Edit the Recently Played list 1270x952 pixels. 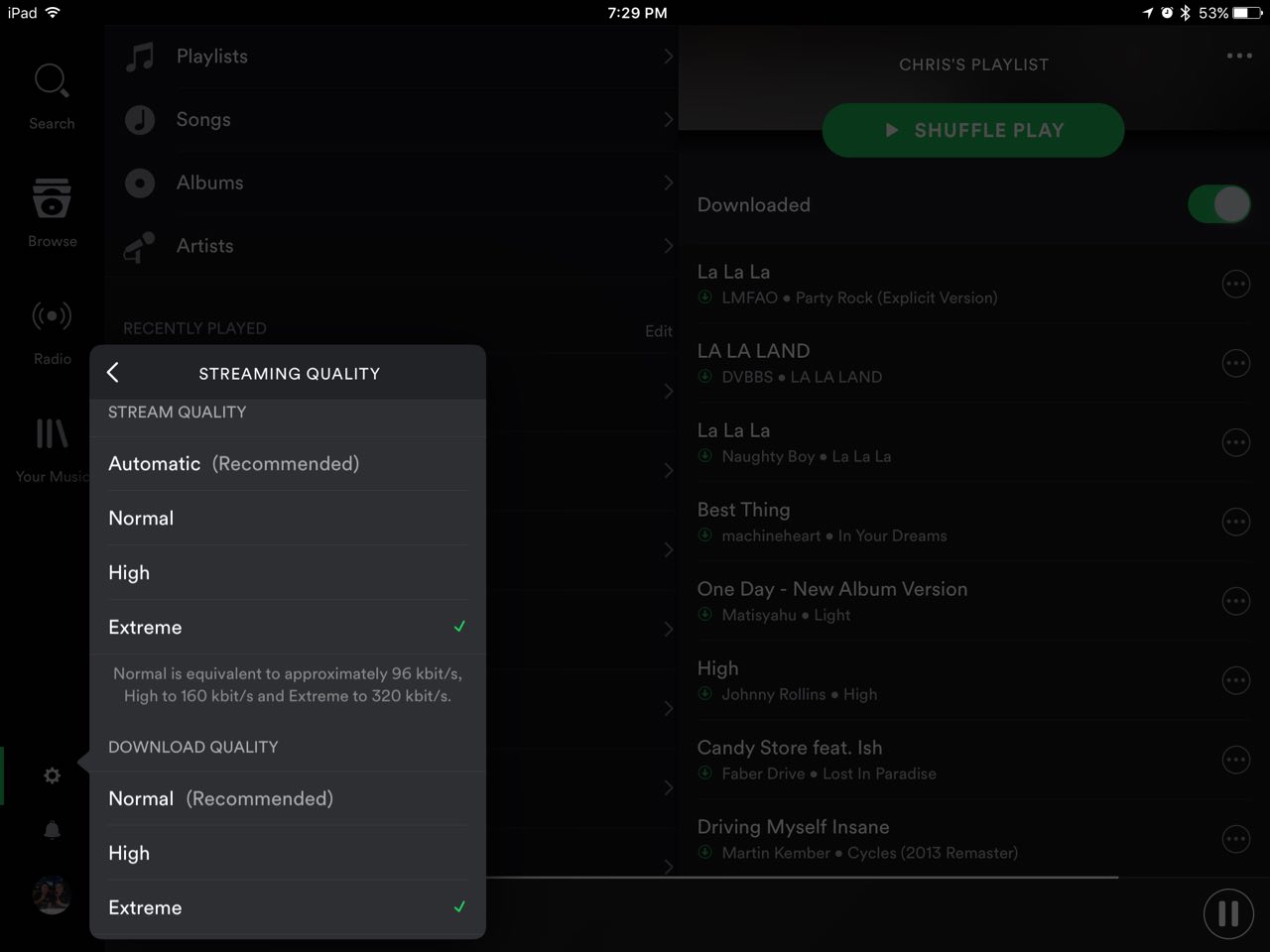point(659,331)
